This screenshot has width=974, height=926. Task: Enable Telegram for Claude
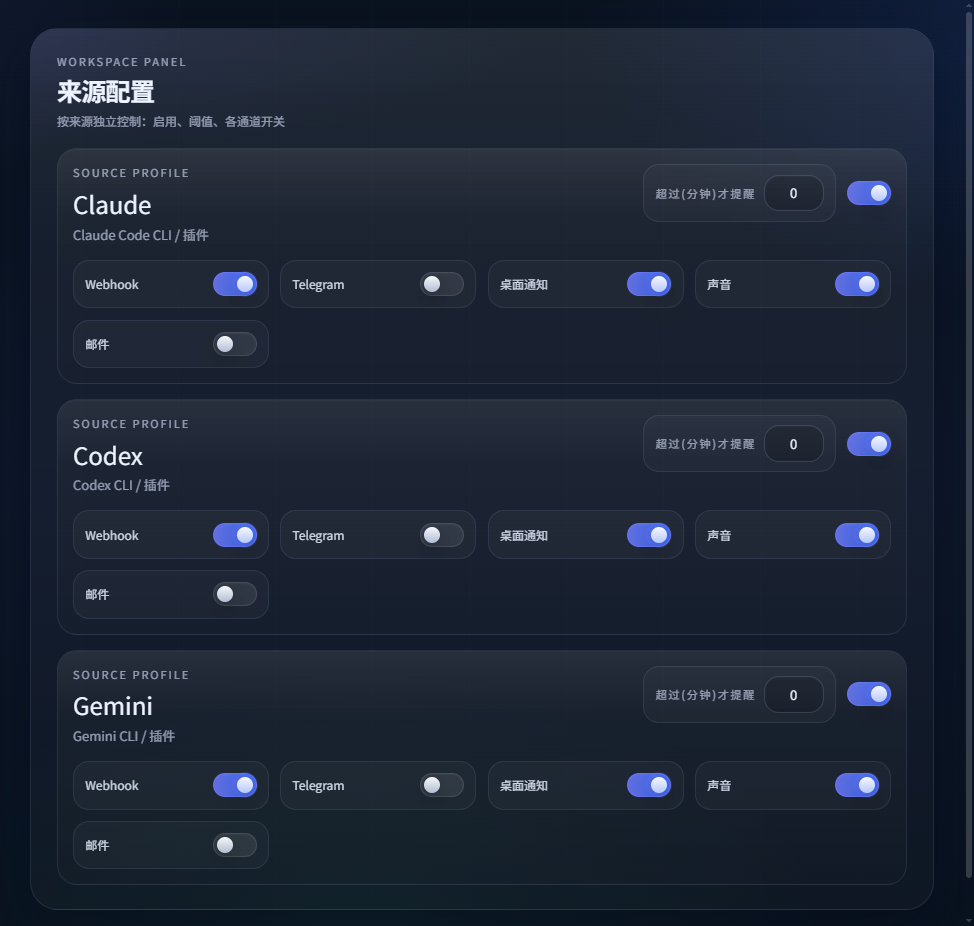click(x=442, y=284)
